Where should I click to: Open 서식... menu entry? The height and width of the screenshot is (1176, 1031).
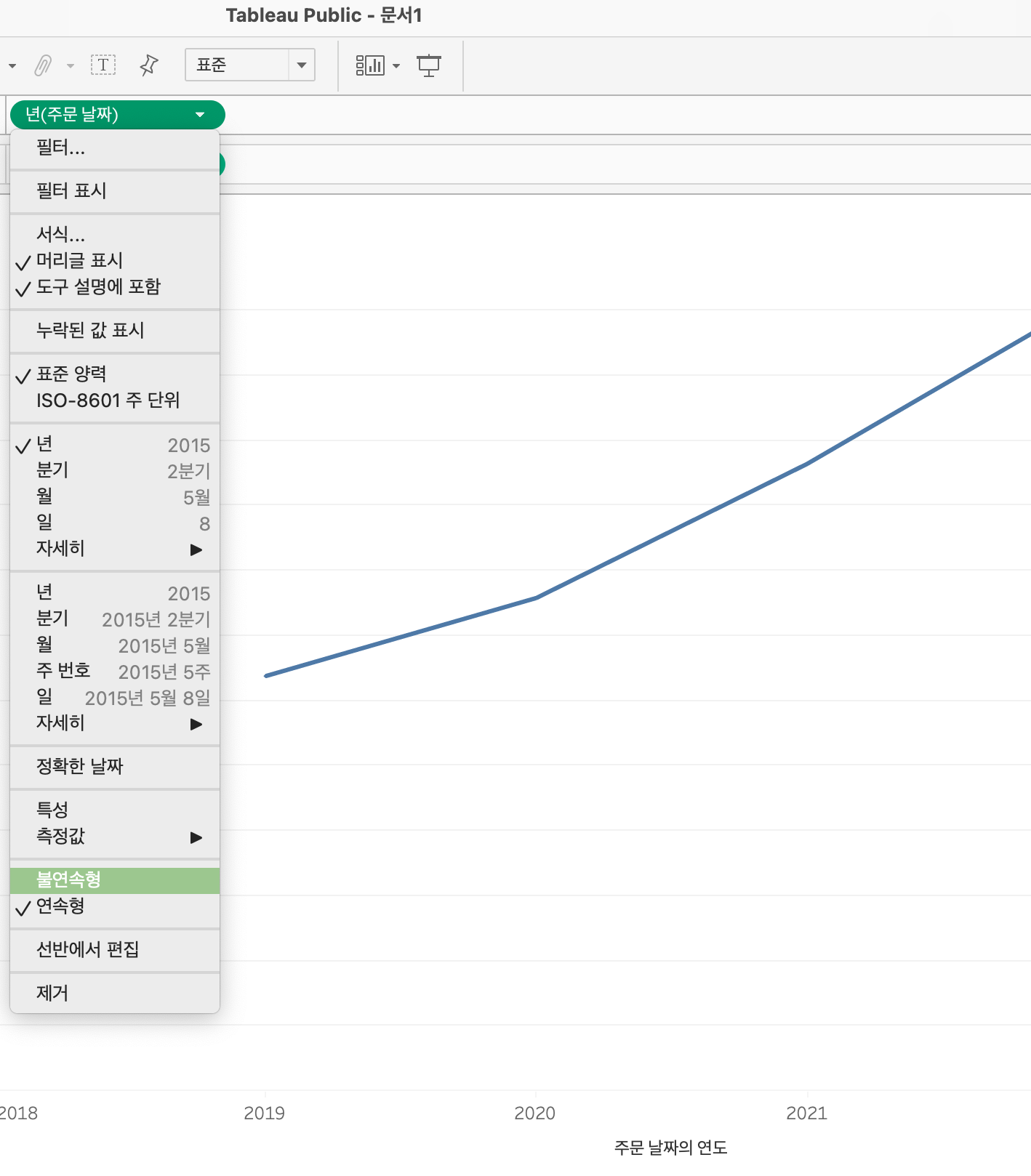coord(115,234)
